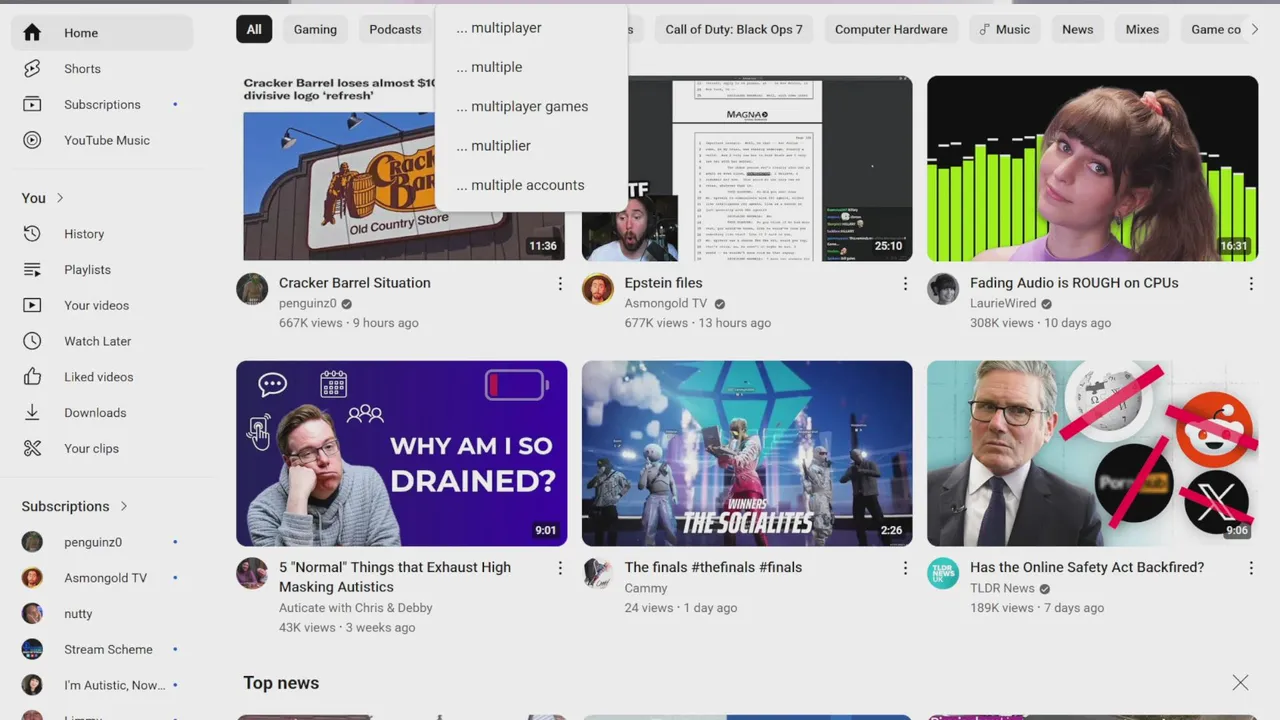Open the History clock icon
Viewport: 1280px width, 720px height.
click(x=32, y=234)
